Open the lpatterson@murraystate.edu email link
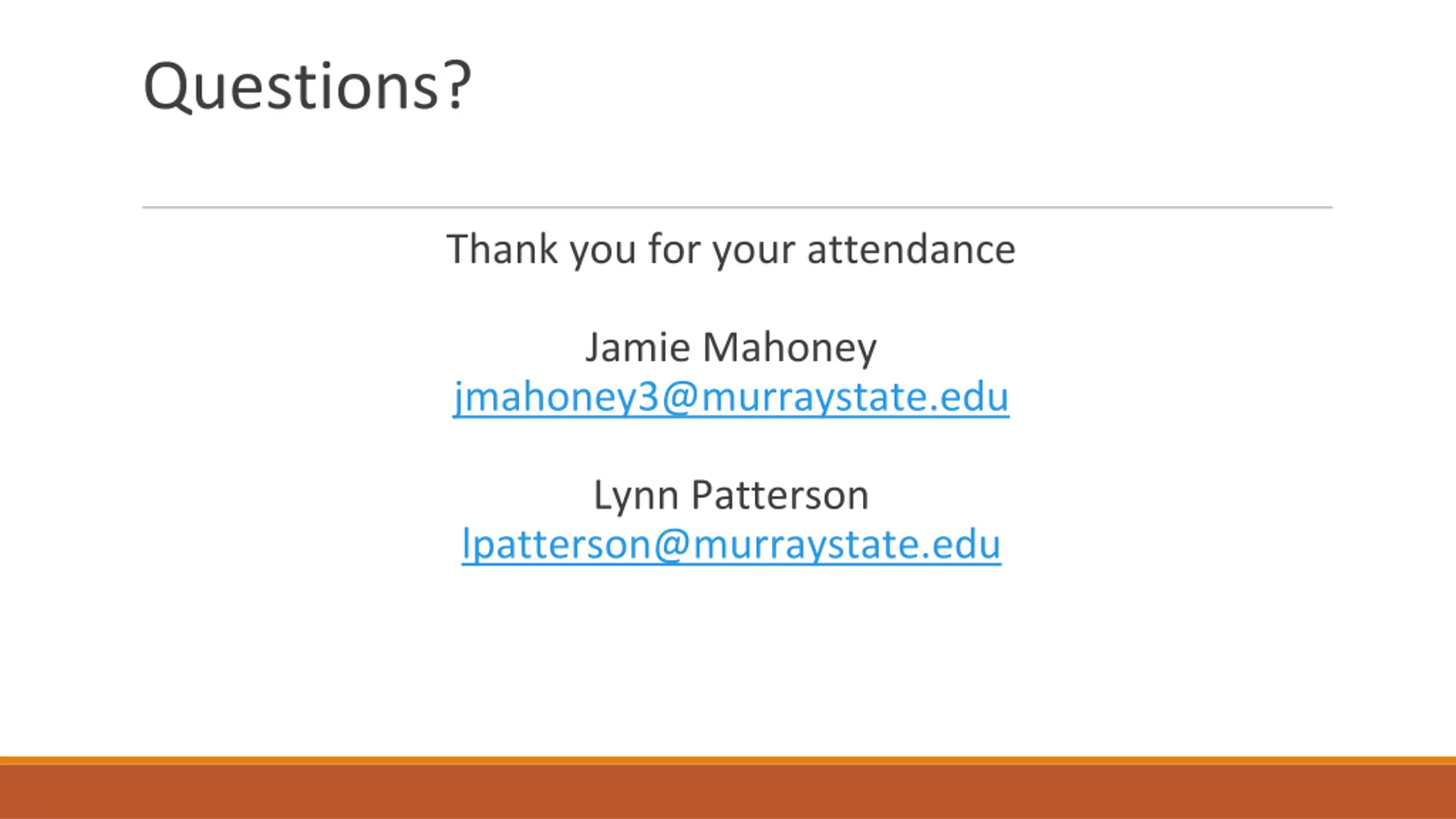The height and width of the screenshot is (819, 1456). point(731,544)
